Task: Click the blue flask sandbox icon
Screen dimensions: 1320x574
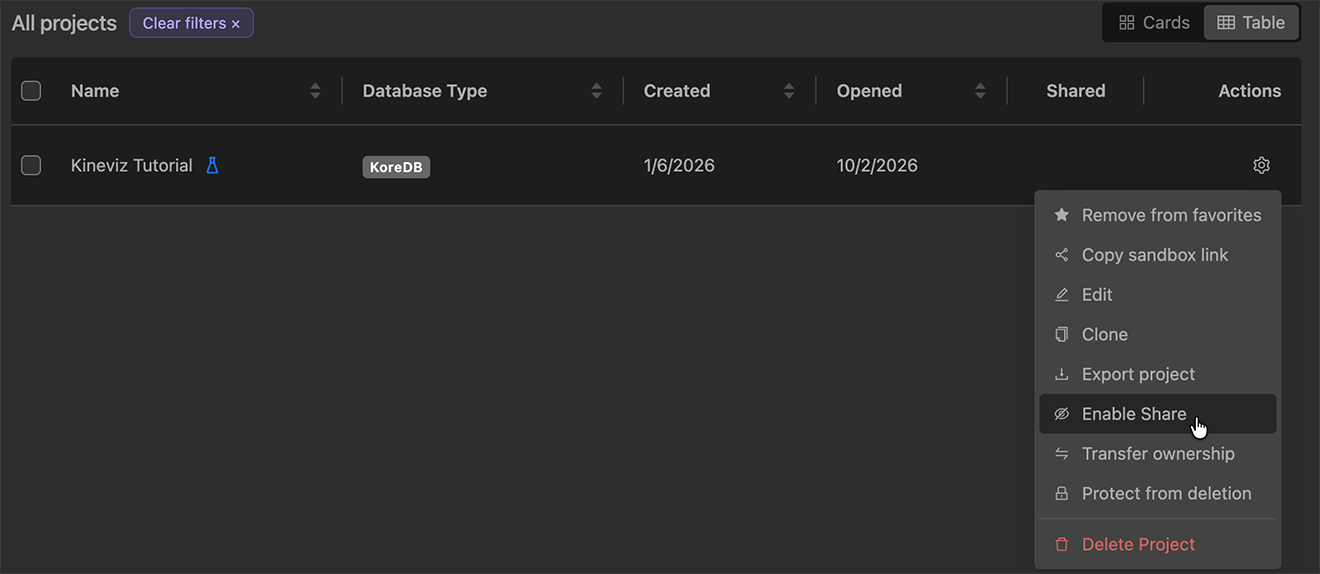Action: pyautogui.click(x=212, y=165)
